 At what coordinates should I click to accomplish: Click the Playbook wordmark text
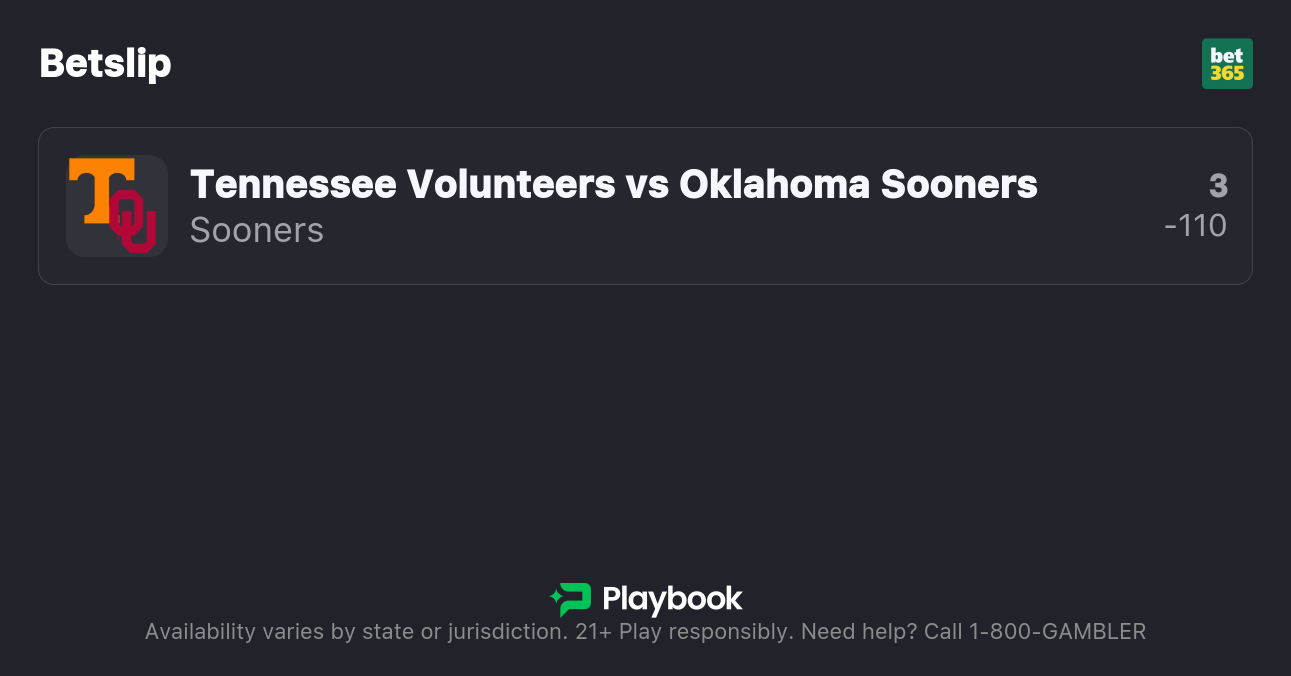click(672, 599)
